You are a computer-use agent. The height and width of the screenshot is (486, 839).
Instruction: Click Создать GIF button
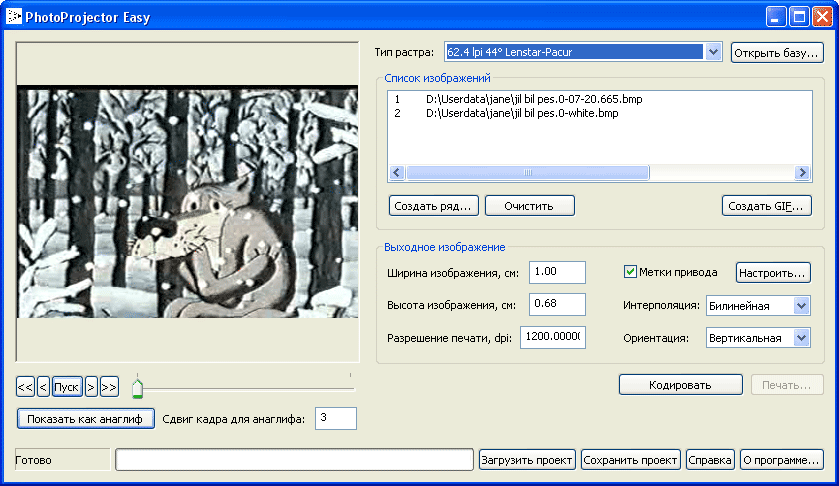point(767,206)
